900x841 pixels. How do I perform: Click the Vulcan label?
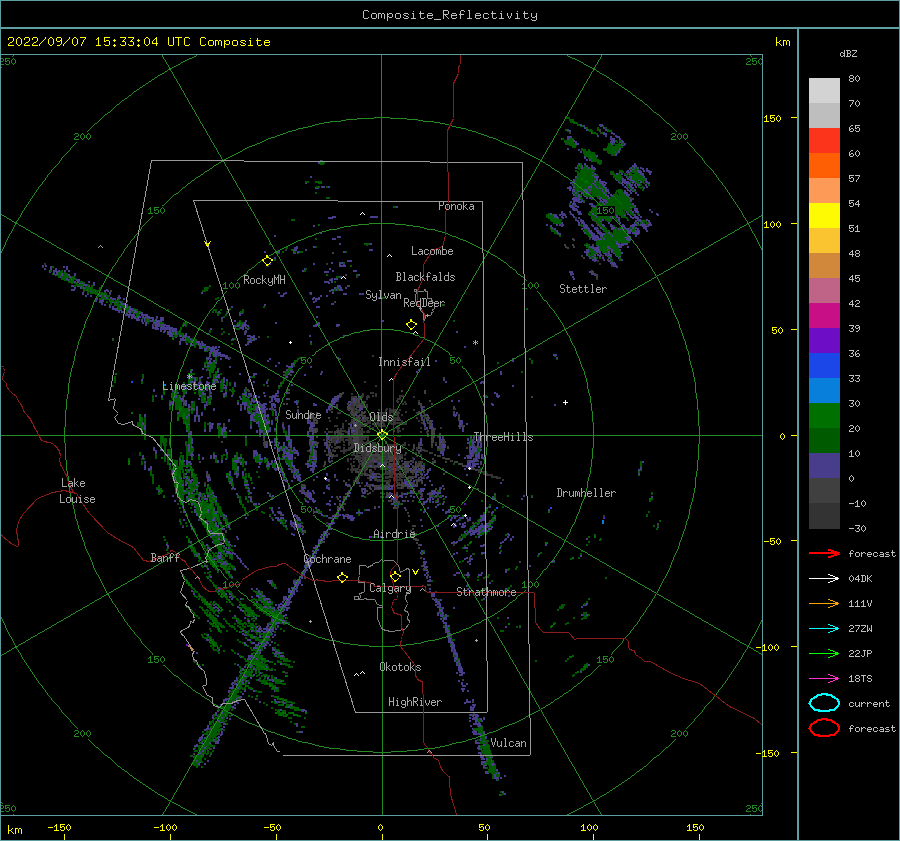click(x=509, y=743)
